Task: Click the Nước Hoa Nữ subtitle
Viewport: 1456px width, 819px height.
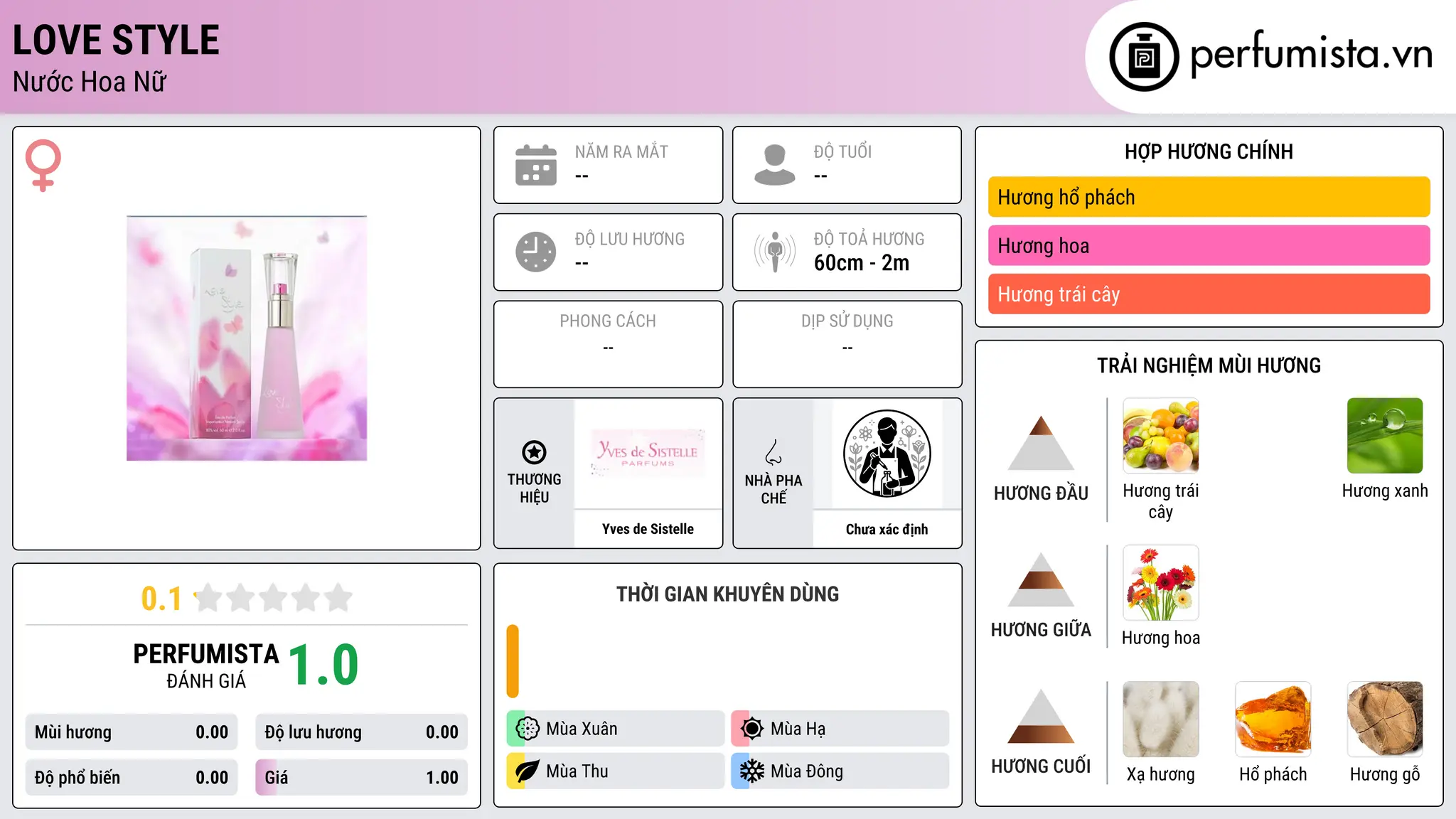Action: point(90,82)
